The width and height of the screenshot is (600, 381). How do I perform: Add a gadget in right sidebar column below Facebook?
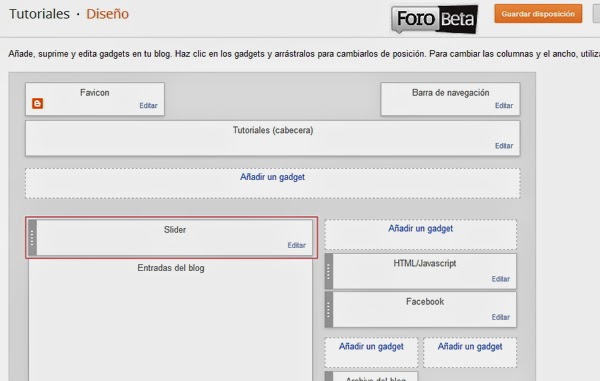[470, 347]
